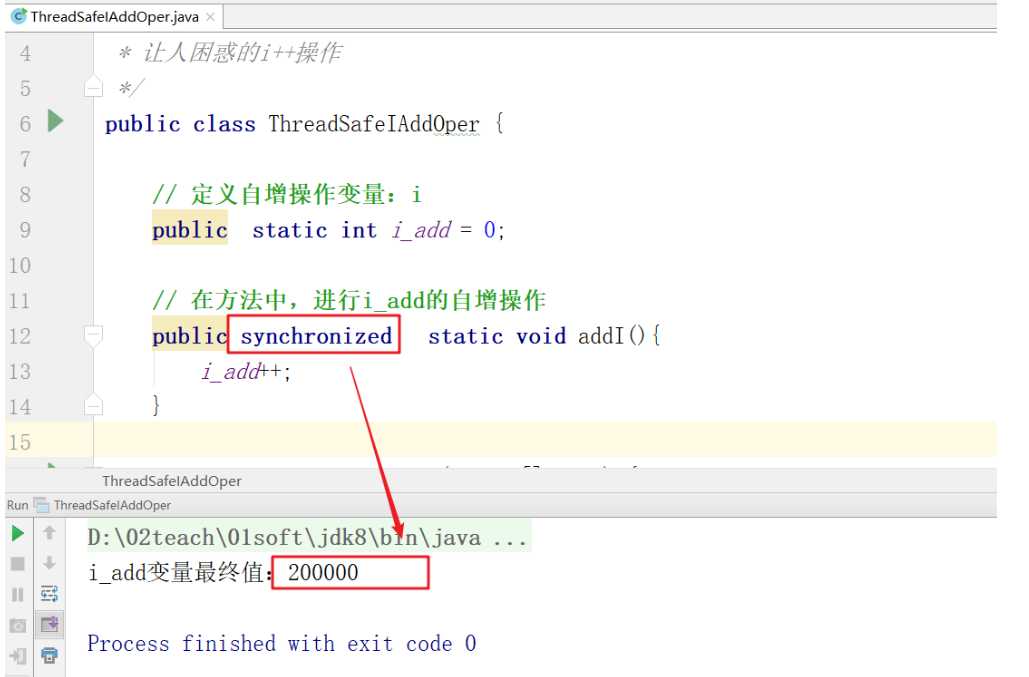Image resolution: width=1029 pixels, height=677 pixels.
Task: Click the green run gutter icon at line 6
Action: 56,121
